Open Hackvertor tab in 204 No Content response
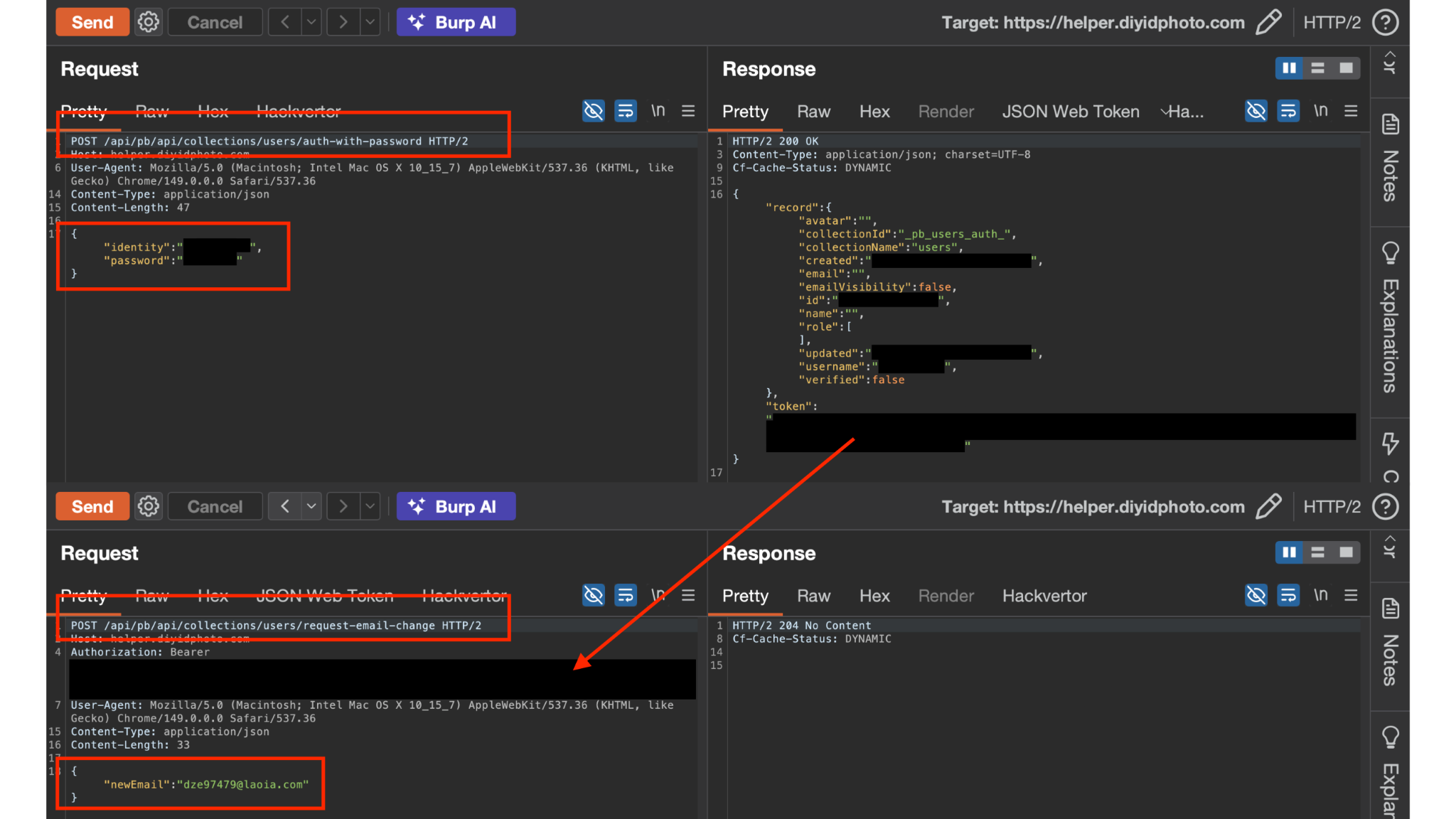 point(1044,596)
